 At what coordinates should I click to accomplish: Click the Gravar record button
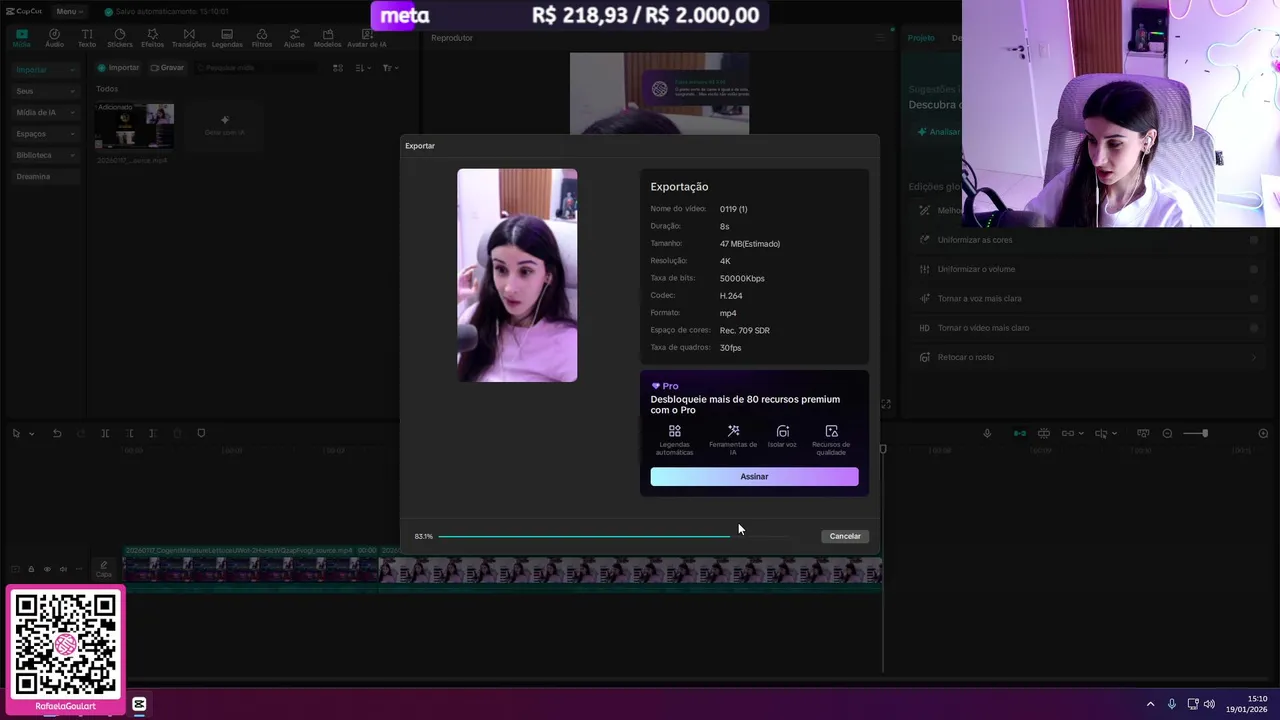point(167,68)
